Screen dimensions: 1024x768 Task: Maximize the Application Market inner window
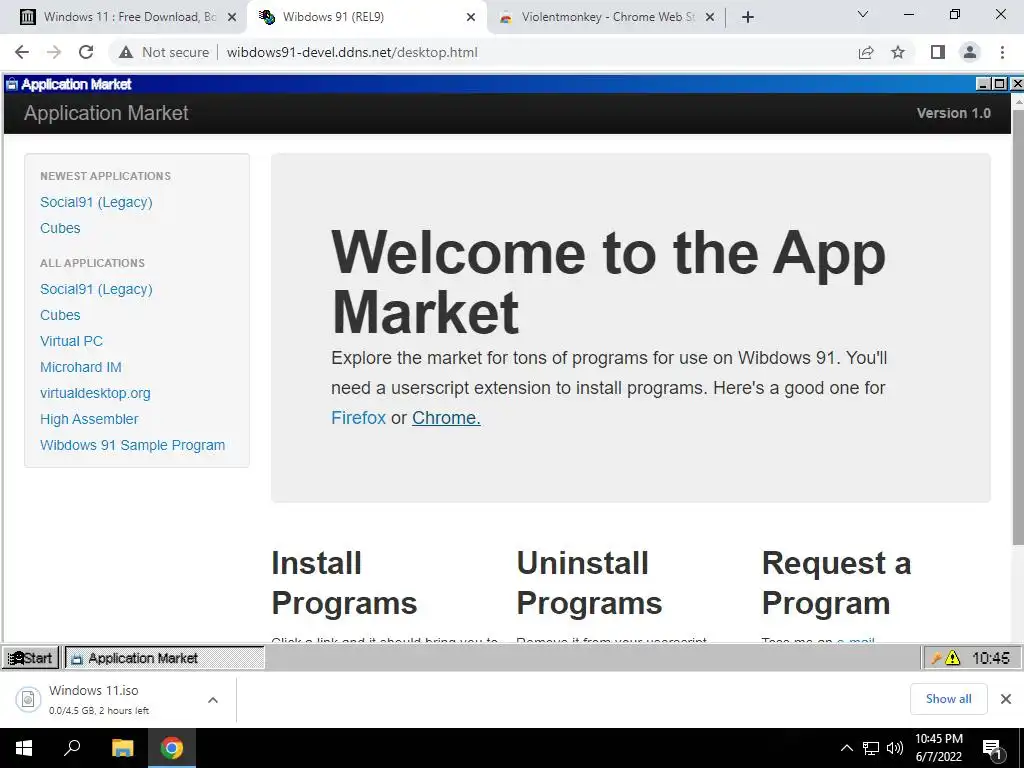pyautogui.click(x=1000, y=84)
